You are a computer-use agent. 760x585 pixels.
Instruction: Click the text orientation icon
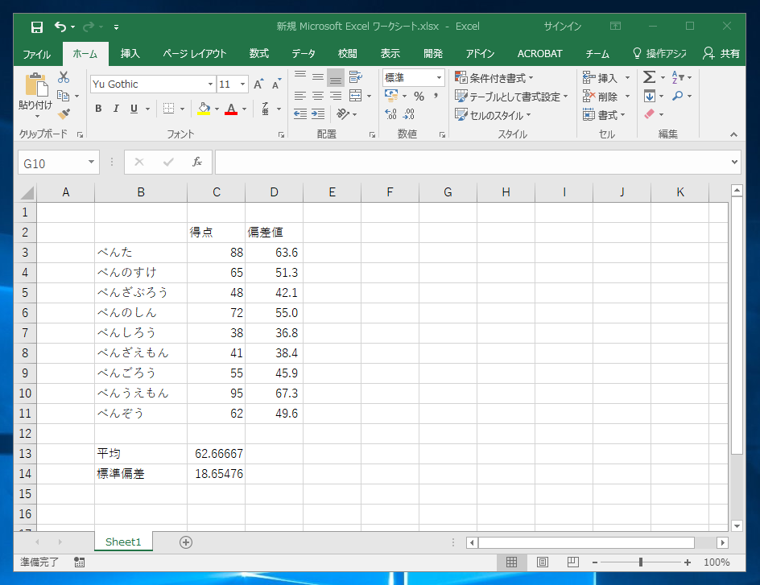(343, 114)
